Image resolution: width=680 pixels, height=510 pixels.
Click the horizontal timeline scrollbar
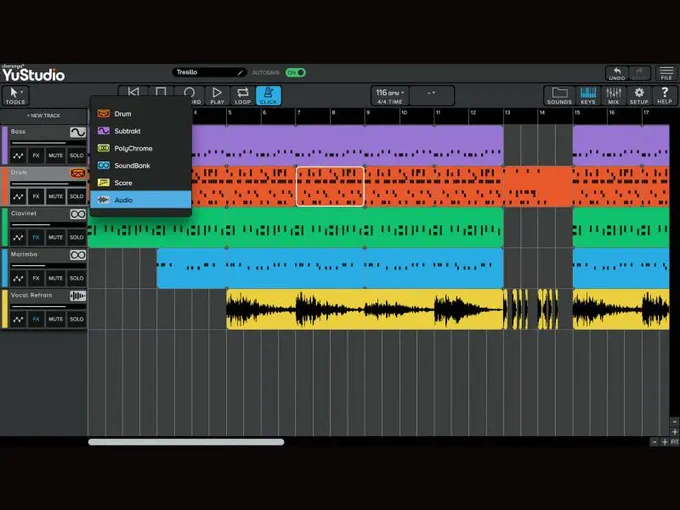[x=186, y=442]
